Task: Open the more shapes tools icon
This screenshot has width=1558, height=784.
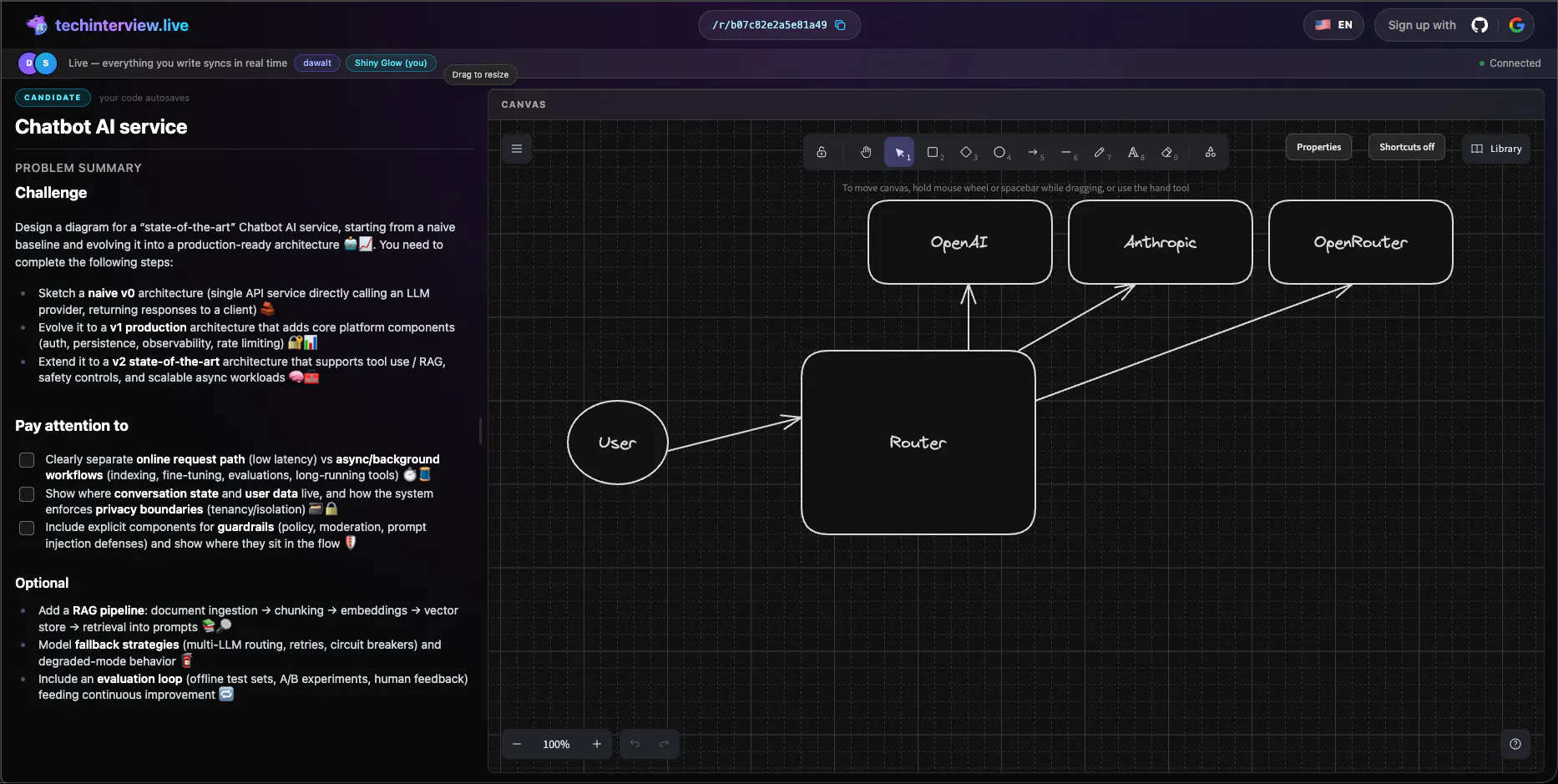Action: tap(1211, 152)
